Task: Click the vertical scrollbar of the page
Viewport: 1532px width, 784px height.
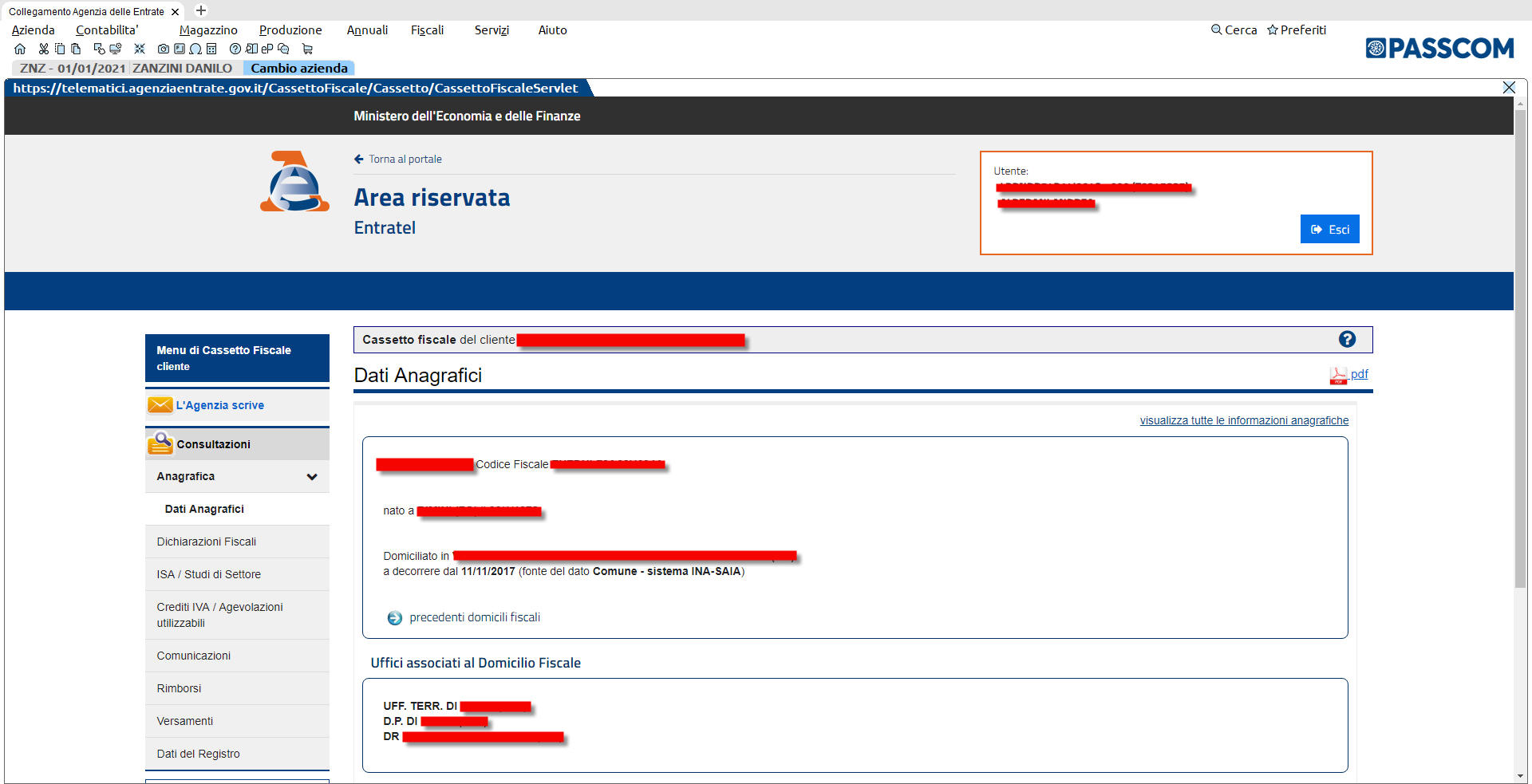Action: point(1520,351)
